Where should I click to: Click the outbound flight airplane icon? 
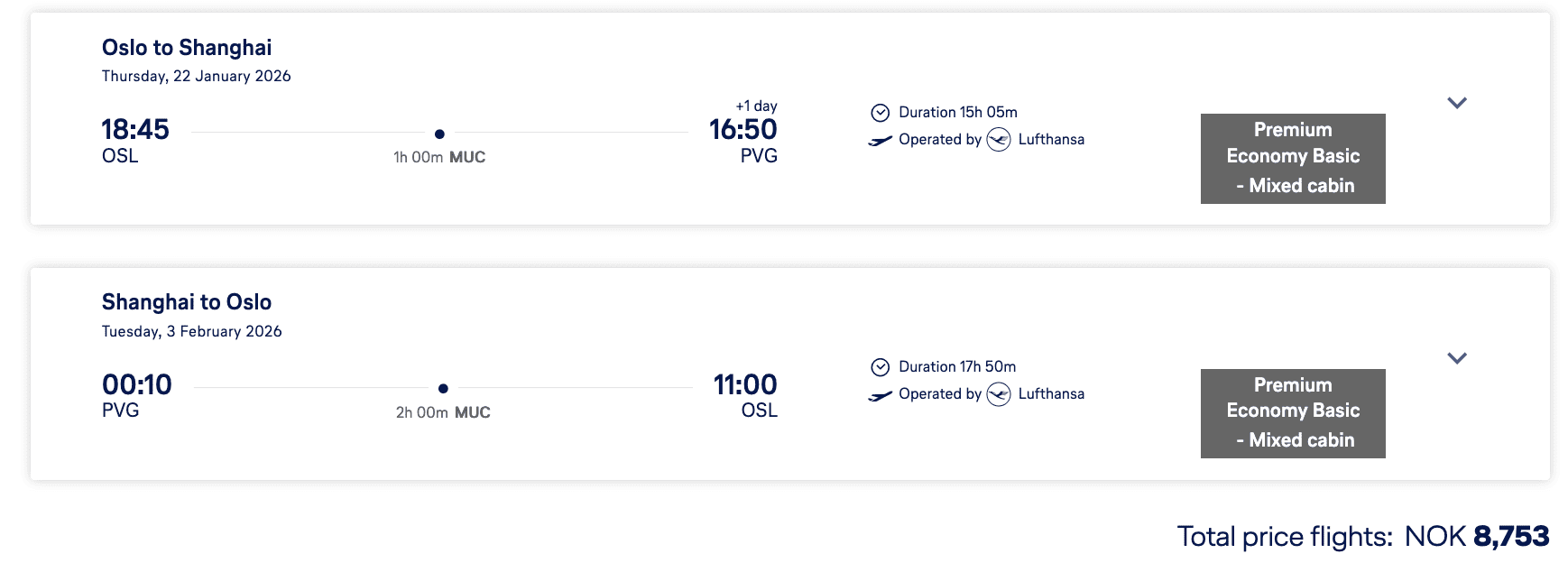[880, 141]
